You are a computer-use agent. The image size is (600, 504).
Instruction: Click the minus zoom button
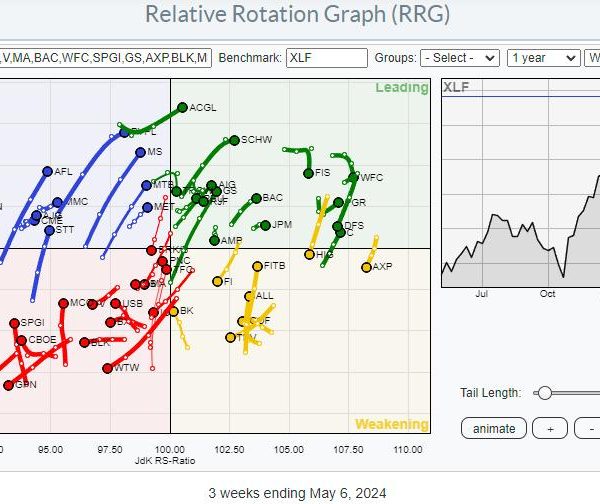587,428
